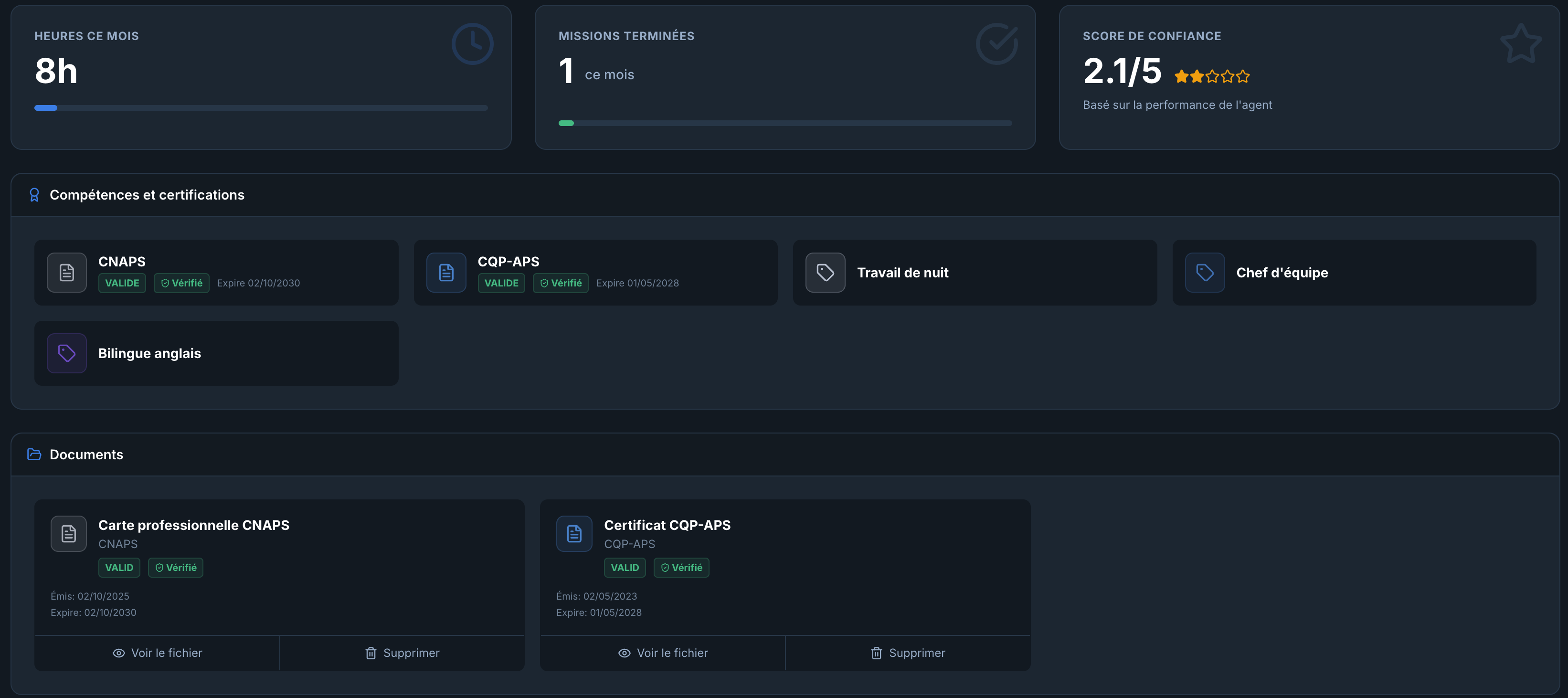Screen dimensions: 1568x698
Task: Click the VALIDE badge on CQP-APS certification
Action: [x=501, y=283]
